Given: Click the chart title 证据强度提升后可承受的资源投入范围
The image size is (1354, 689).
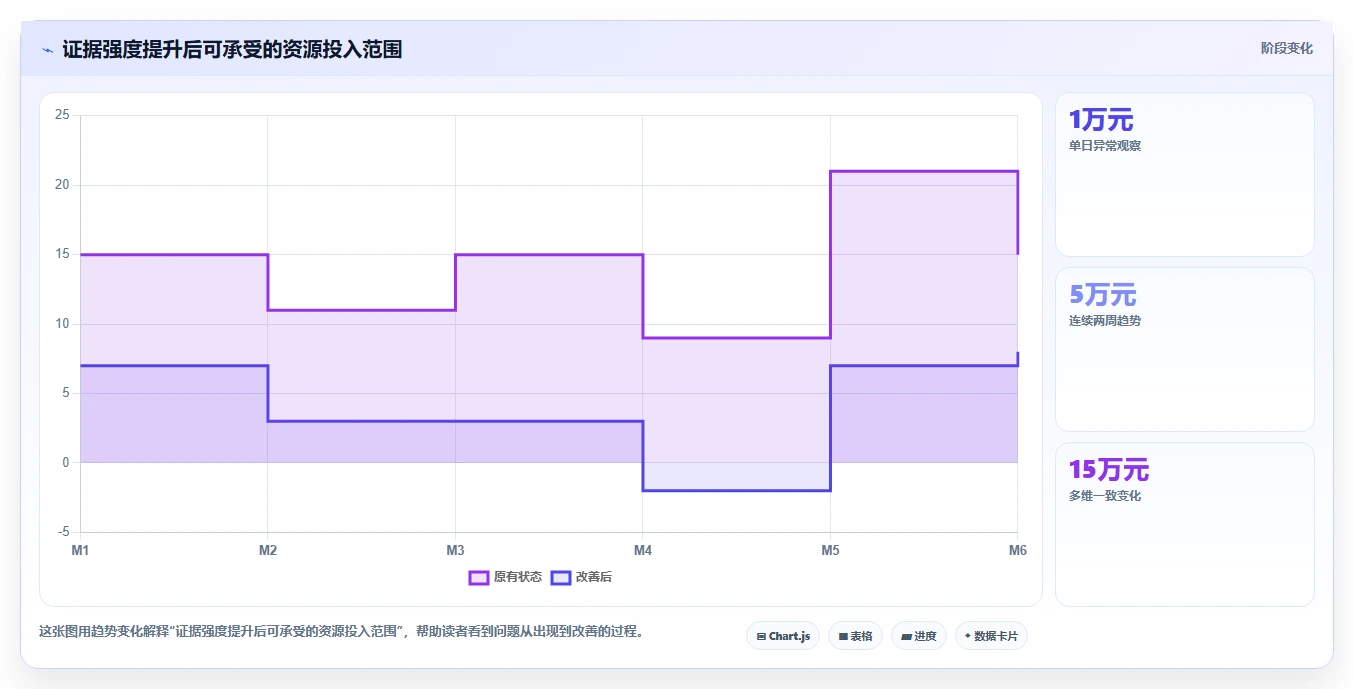Looking at the screenshot, I should [x=232, y=49].
